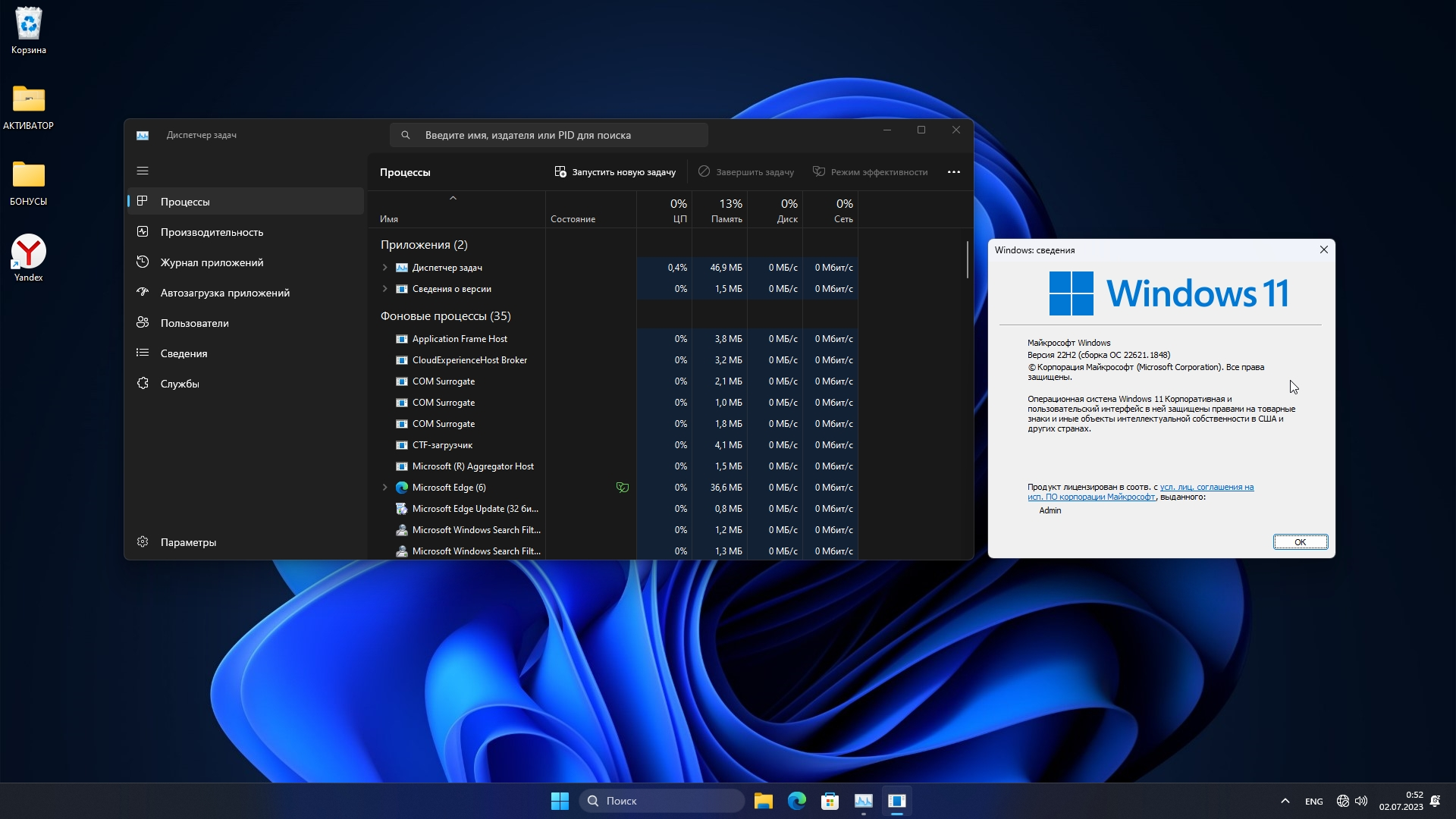
Task: Open the three-dots more options menu
Action: [x=953, y=172]
